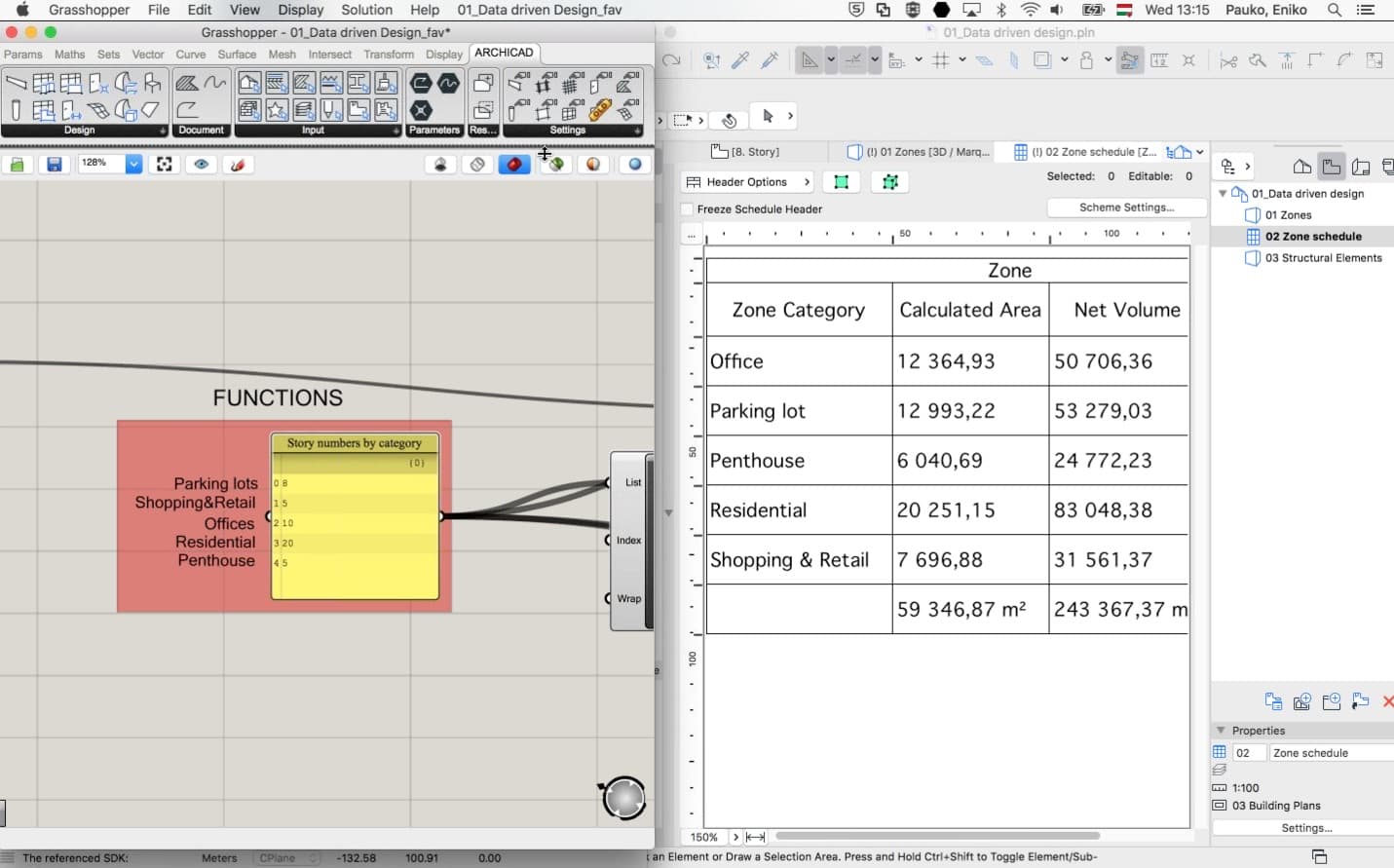Toggle the guide lines button in ARCHICAD toolbar
Viewport: 1394px width, 868px height.
(x=810, y=60)
